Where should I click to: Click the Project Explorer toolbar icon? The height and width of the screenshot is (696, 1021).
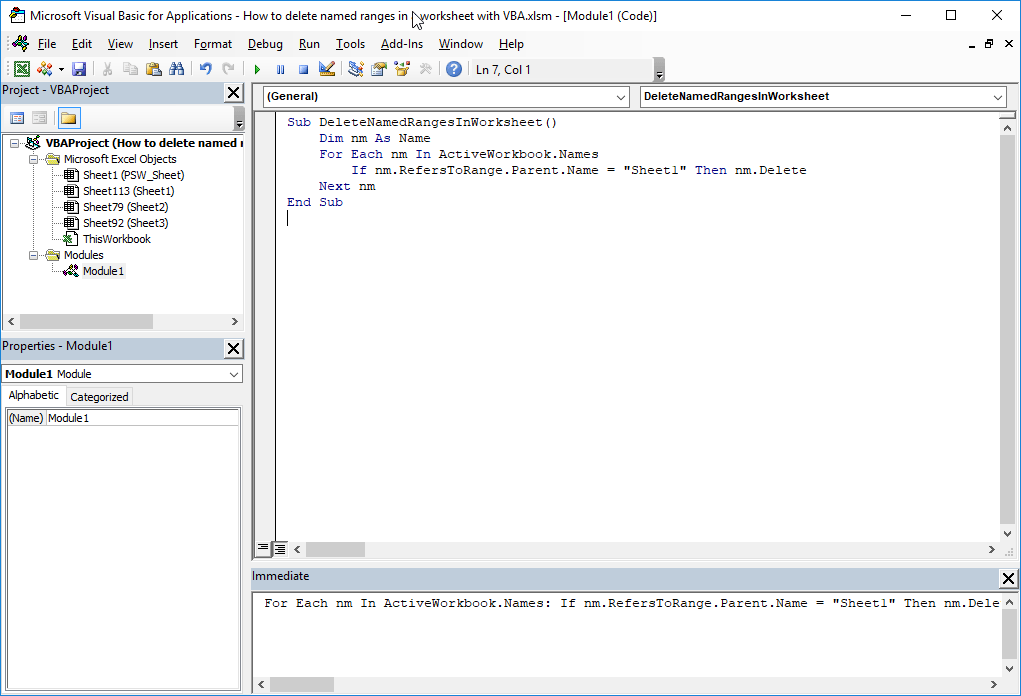[x=355, y=68]
